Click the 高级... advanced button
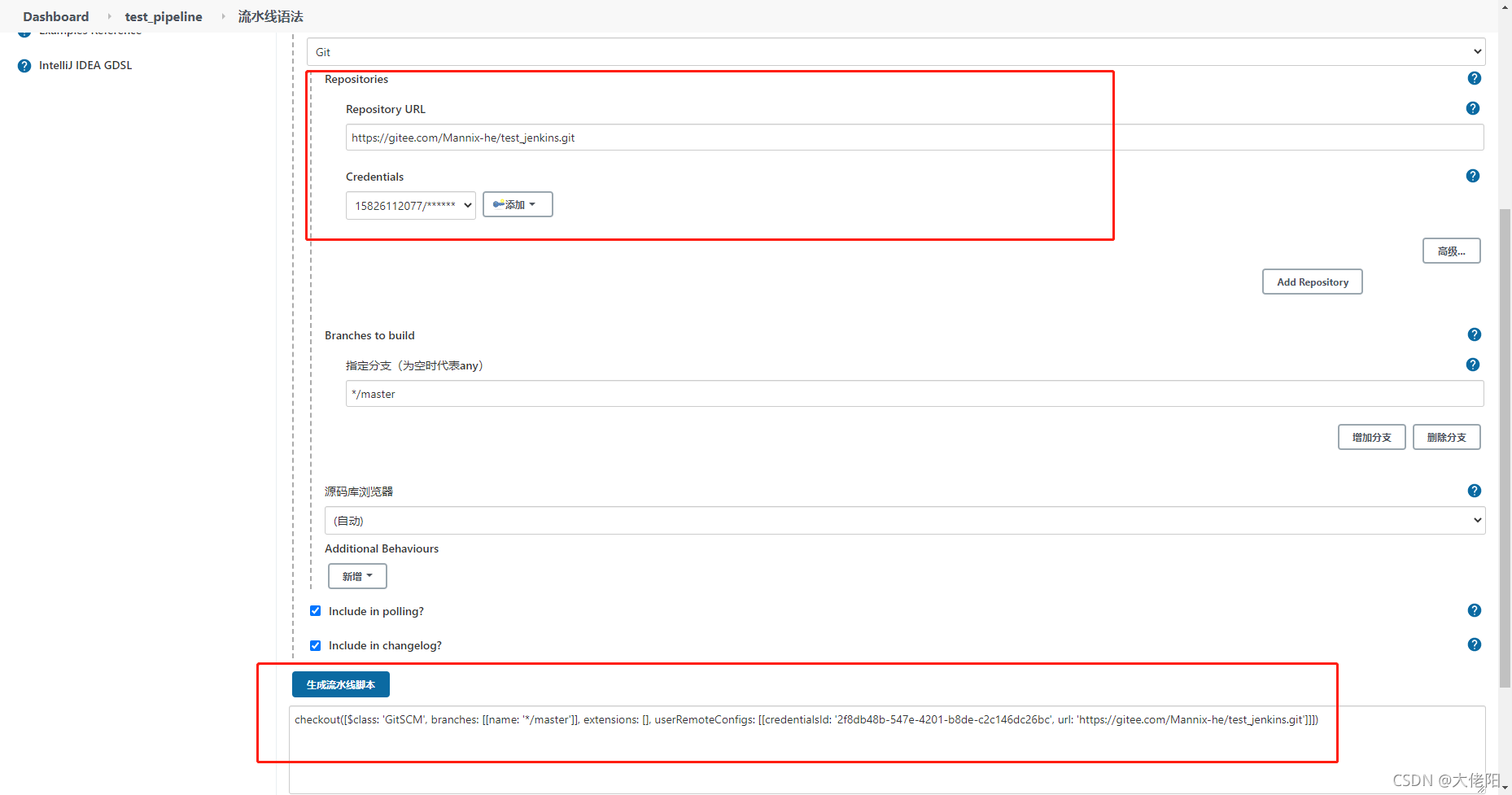Viewport: 1512px width, 795px height. click(1451, 251)
